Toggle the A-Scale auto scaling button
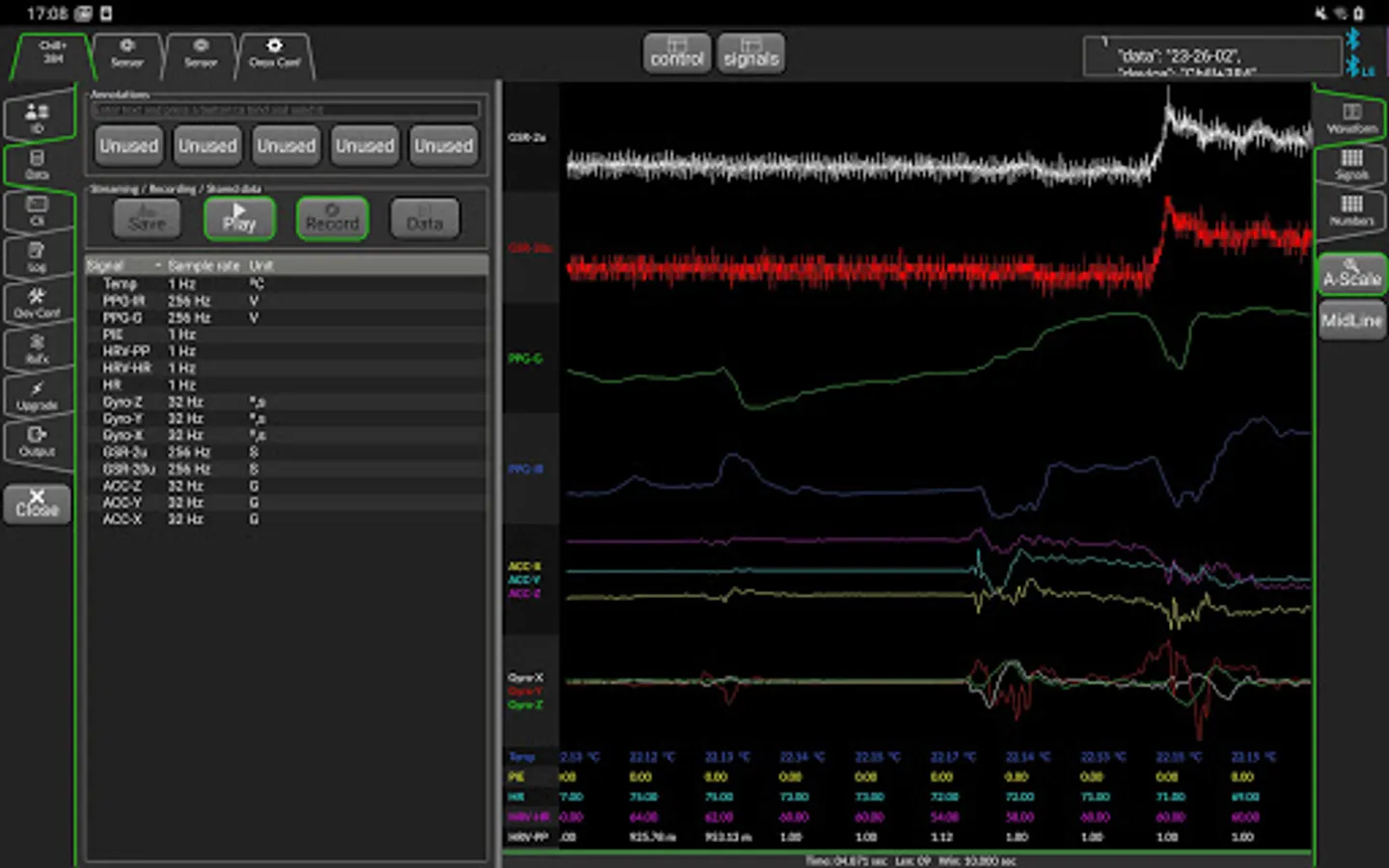 point(1351,275)
